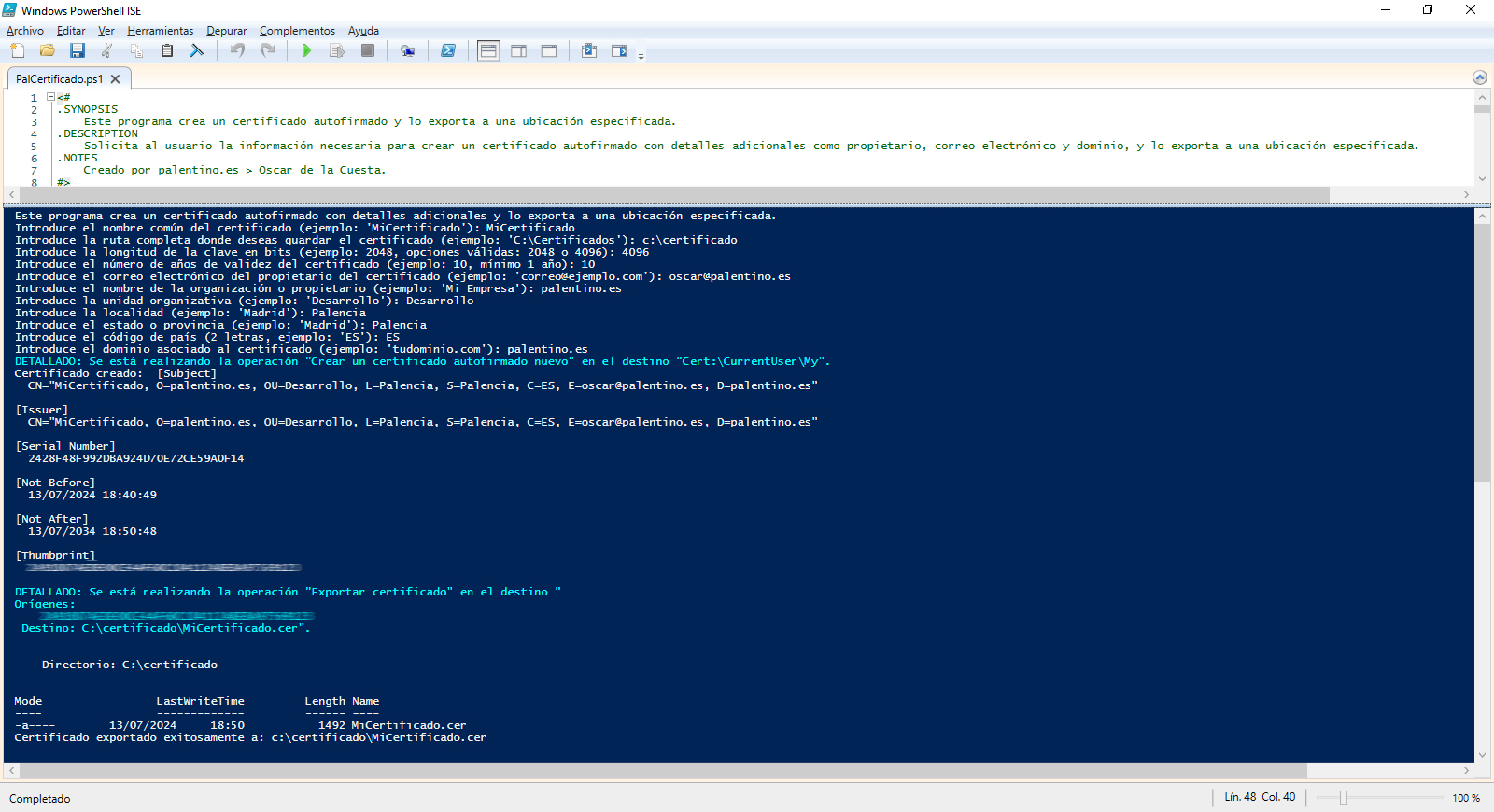Toggle Show Script Pane Maximized layout
The image size is (1494, 812).
coord(549,50)
